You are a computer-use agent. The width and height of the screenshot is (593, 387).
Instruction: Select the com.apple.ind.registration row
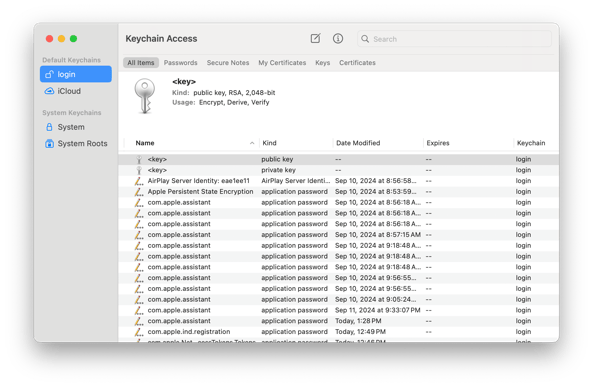[x=338, y=332]
